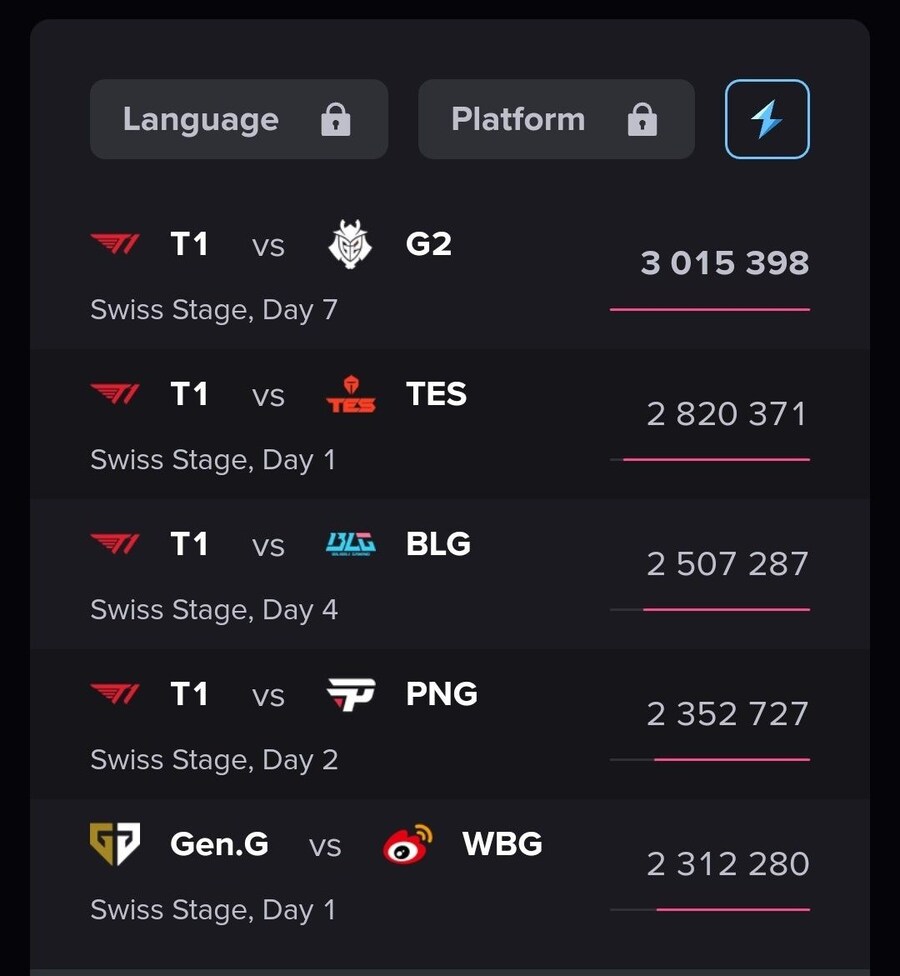This screenshot has width=900, height=976.
Task: Click the BLG team logo
Action: click(351, 544)
